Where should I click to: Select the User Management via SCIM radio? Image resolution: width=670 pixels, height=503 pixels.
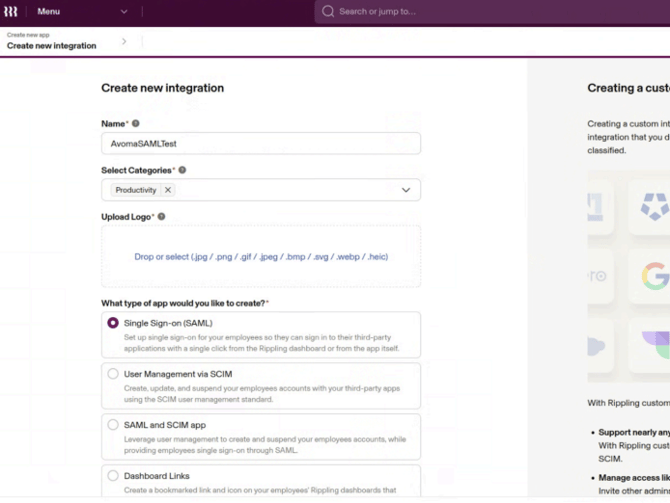click(x=113, y=374)
